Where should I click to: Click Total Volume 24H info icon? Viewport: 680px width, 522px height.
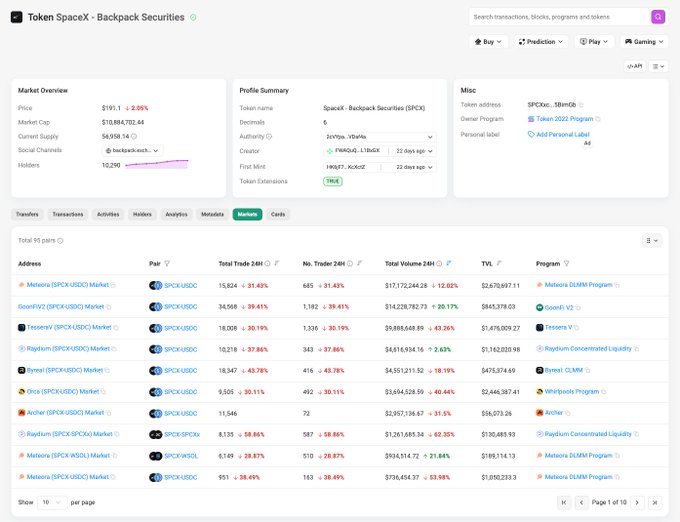tap(439, 264)
